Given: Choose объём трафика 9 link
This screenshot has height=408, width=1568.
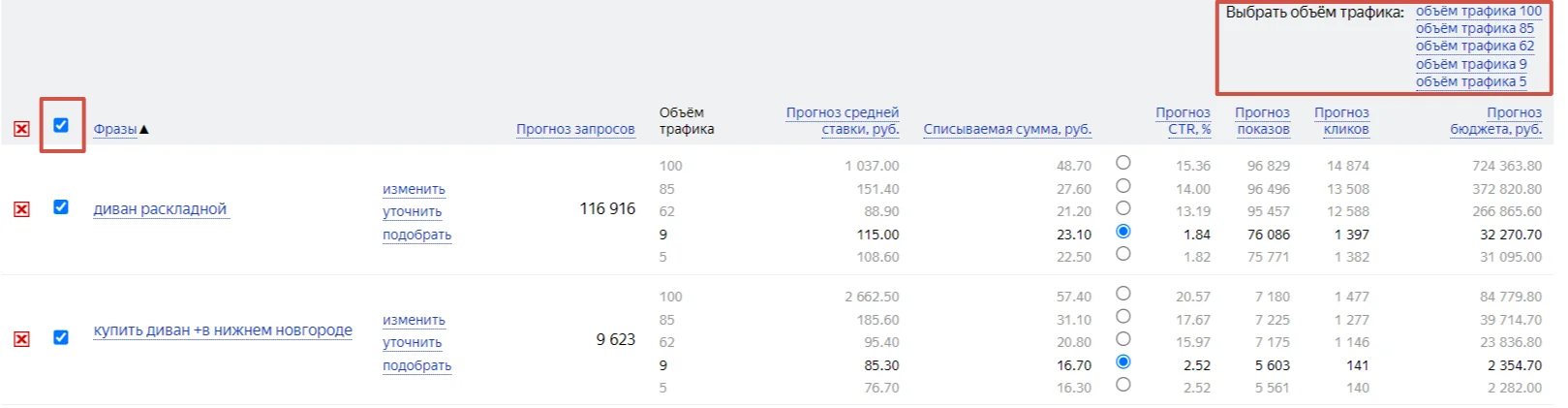Looking at the screenshot, I should (1471, 65).
